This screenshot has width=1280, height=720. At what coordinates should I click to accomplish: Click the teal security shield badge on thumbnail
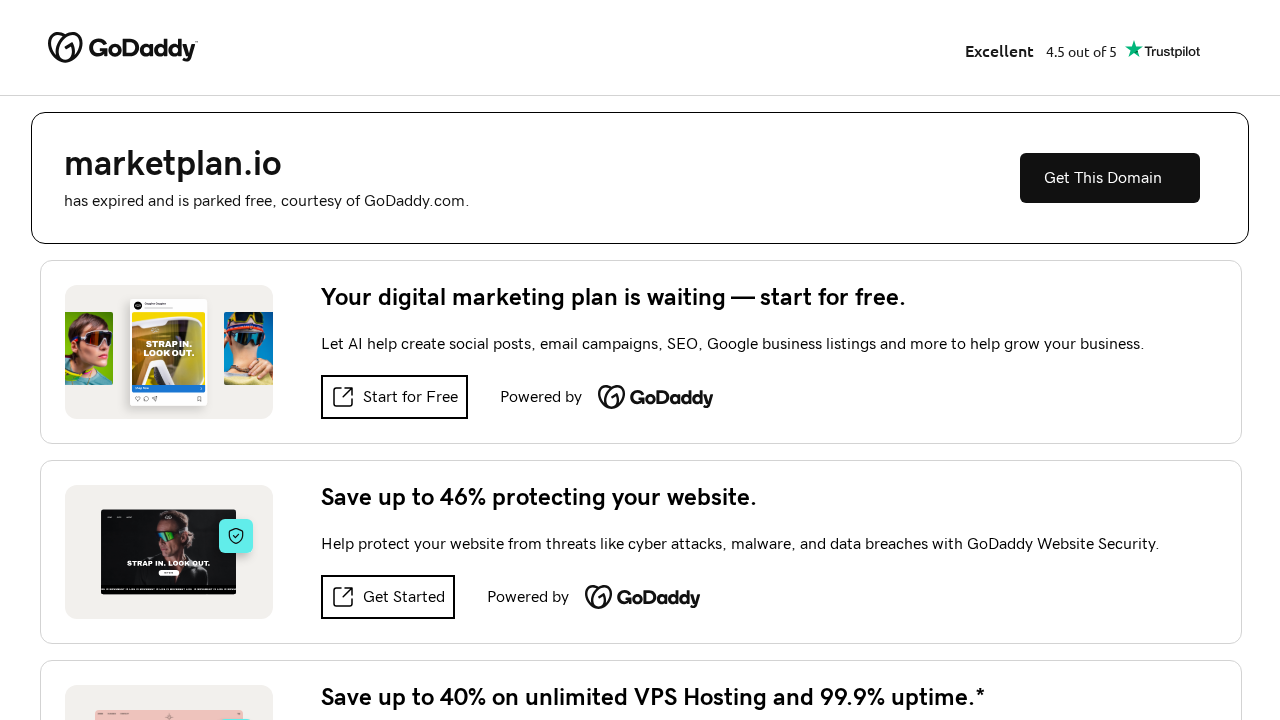pyautogui.click(x=235, y=534)
